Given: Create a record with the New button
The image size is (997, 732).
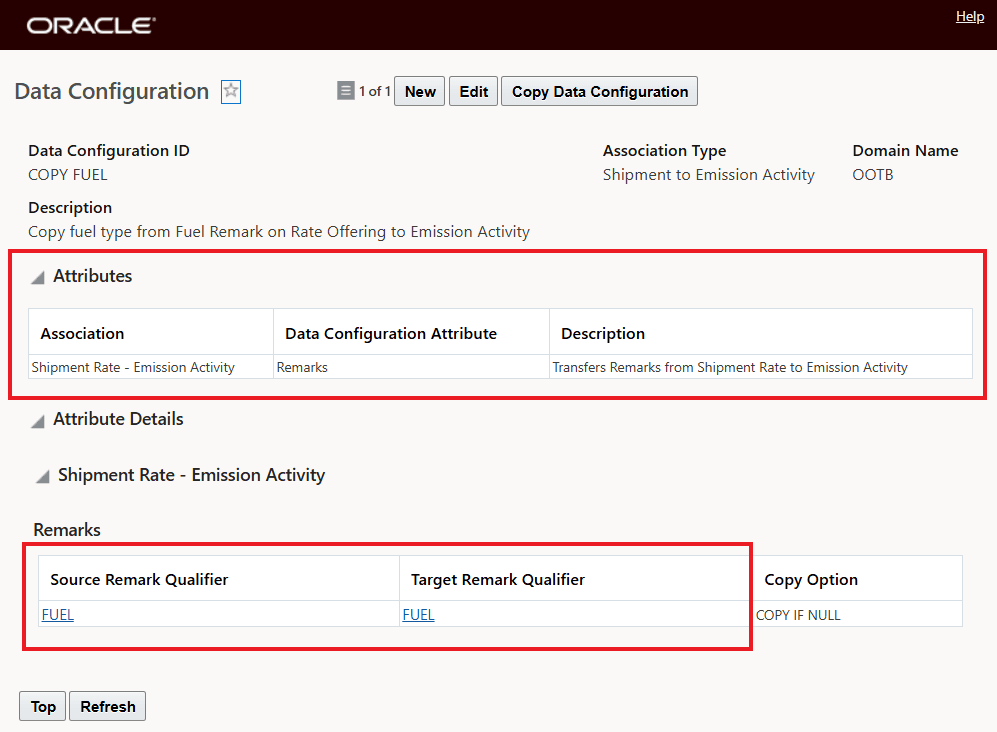Looking at the screenshot, I should 419,91.
